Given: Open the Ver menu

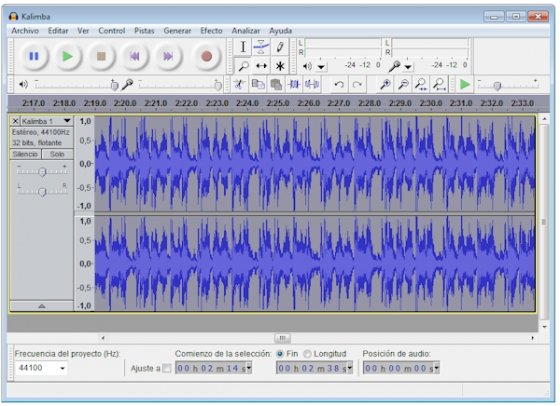Looking at the screenshot, I should (x=83, y=31).
